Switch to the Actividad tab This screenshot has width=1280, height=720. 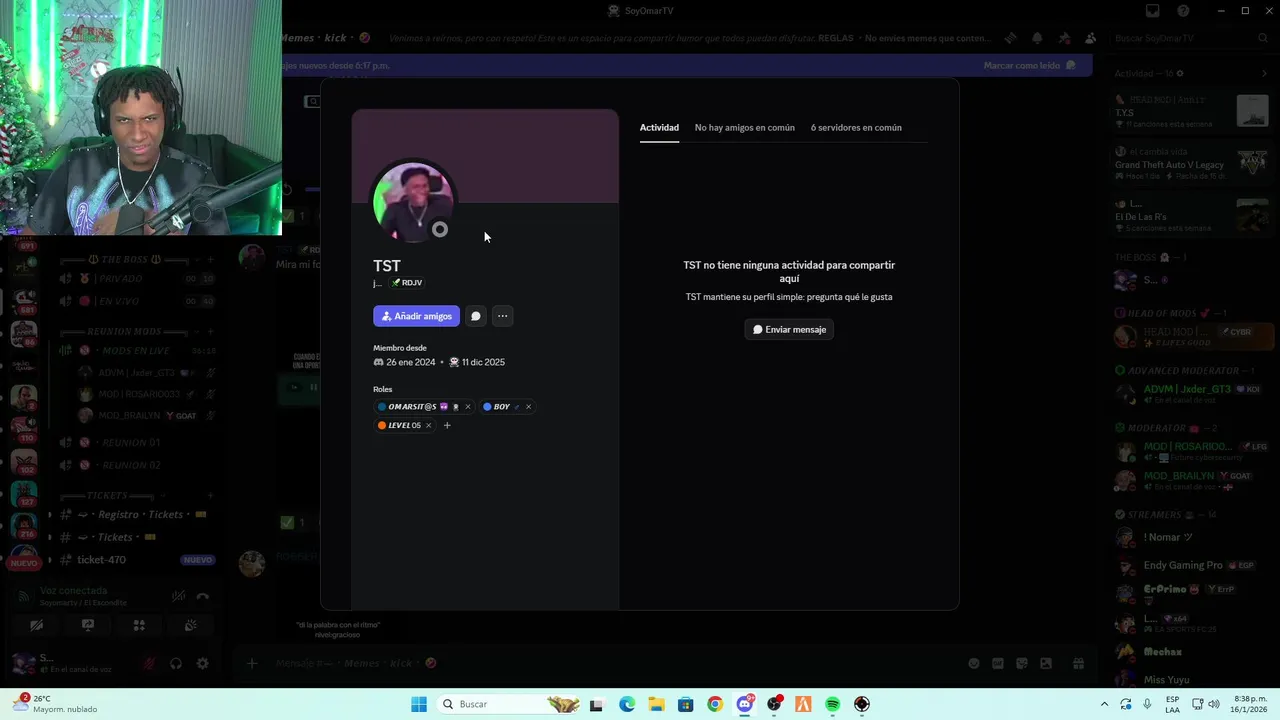[x=659, y=128]
